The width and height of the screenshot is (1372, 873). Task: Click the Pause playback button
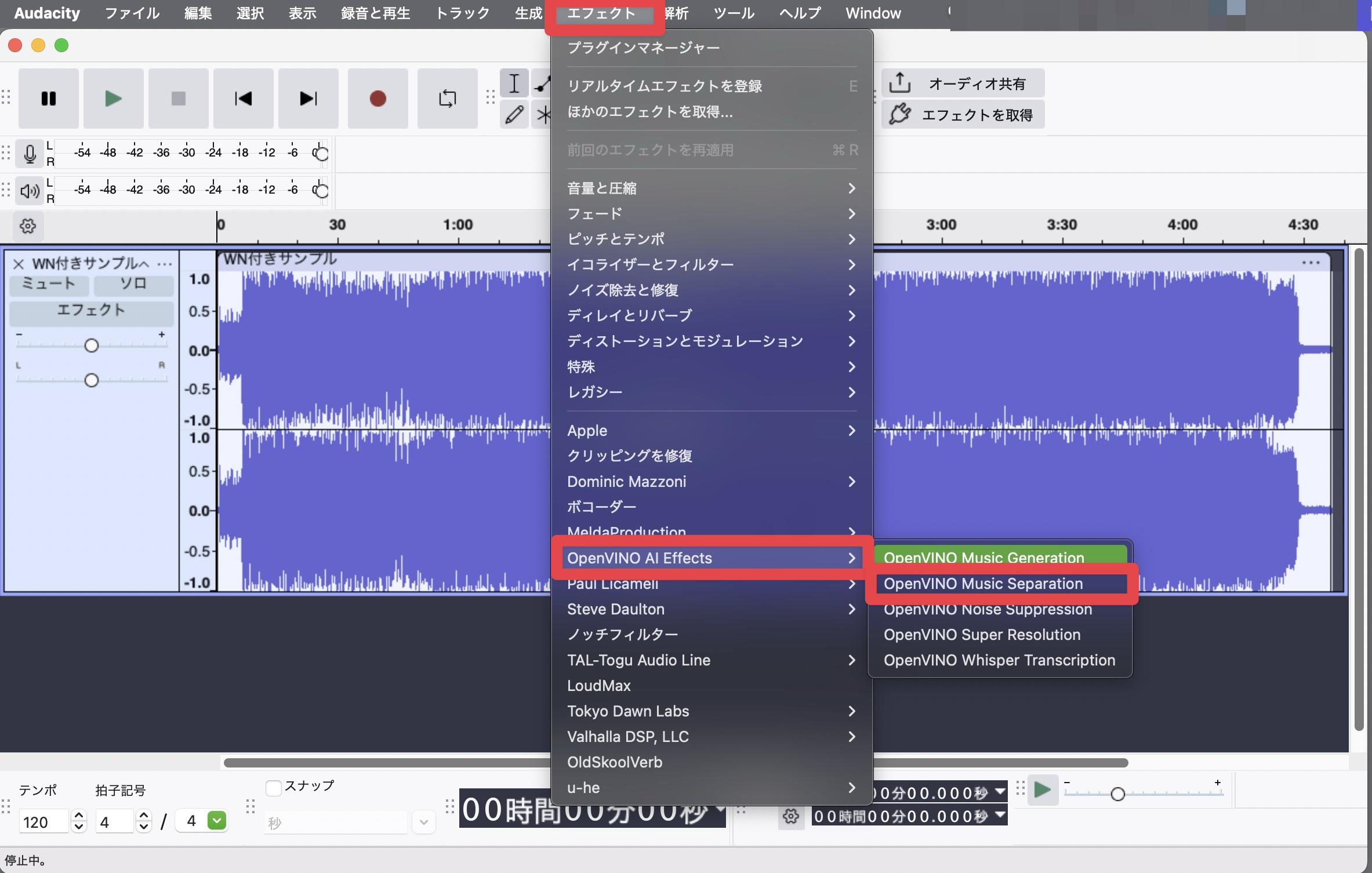click(49, 99)
